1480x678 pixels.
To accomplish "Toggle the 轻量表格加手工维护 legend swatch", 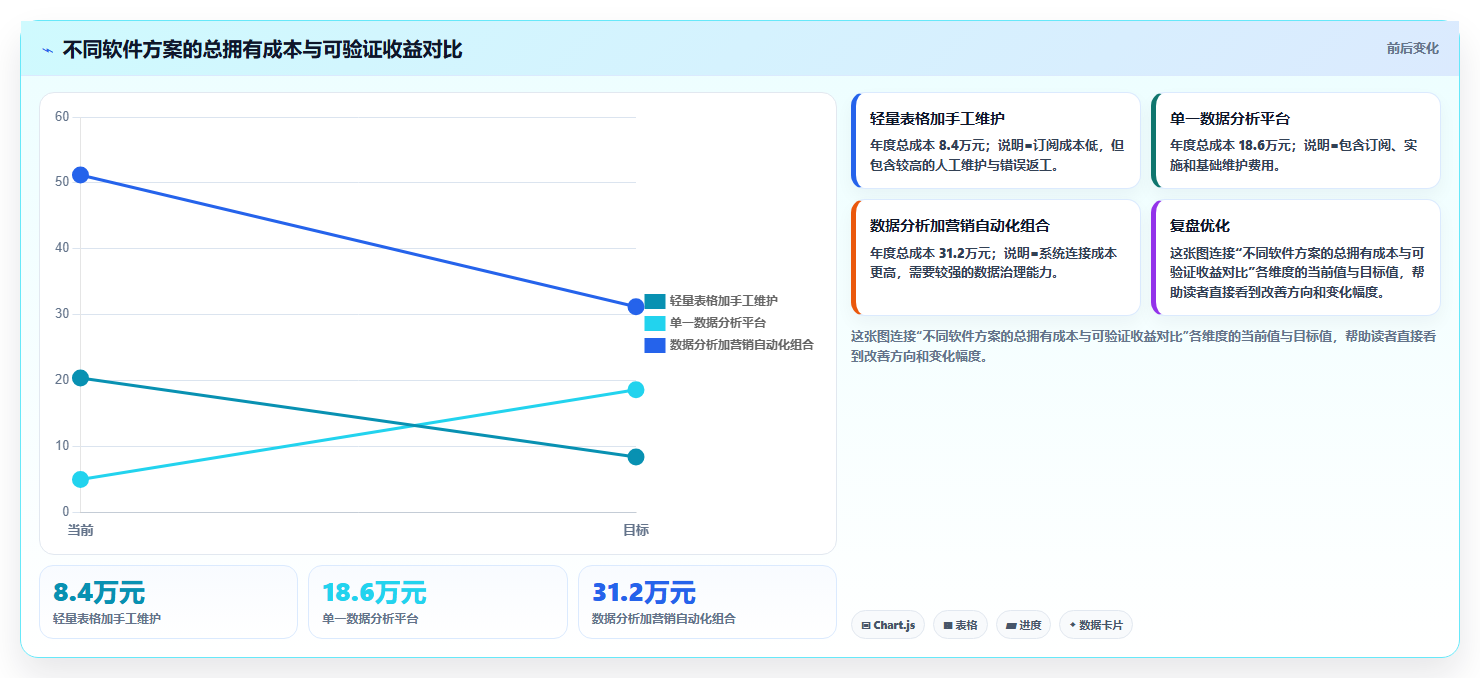I will 655,301.
